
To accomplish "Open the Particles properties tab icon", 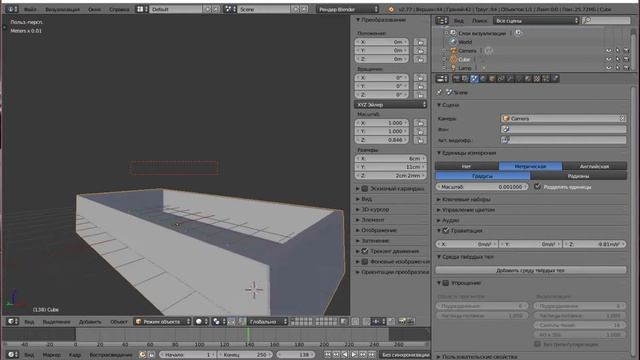I will [546, 78].
